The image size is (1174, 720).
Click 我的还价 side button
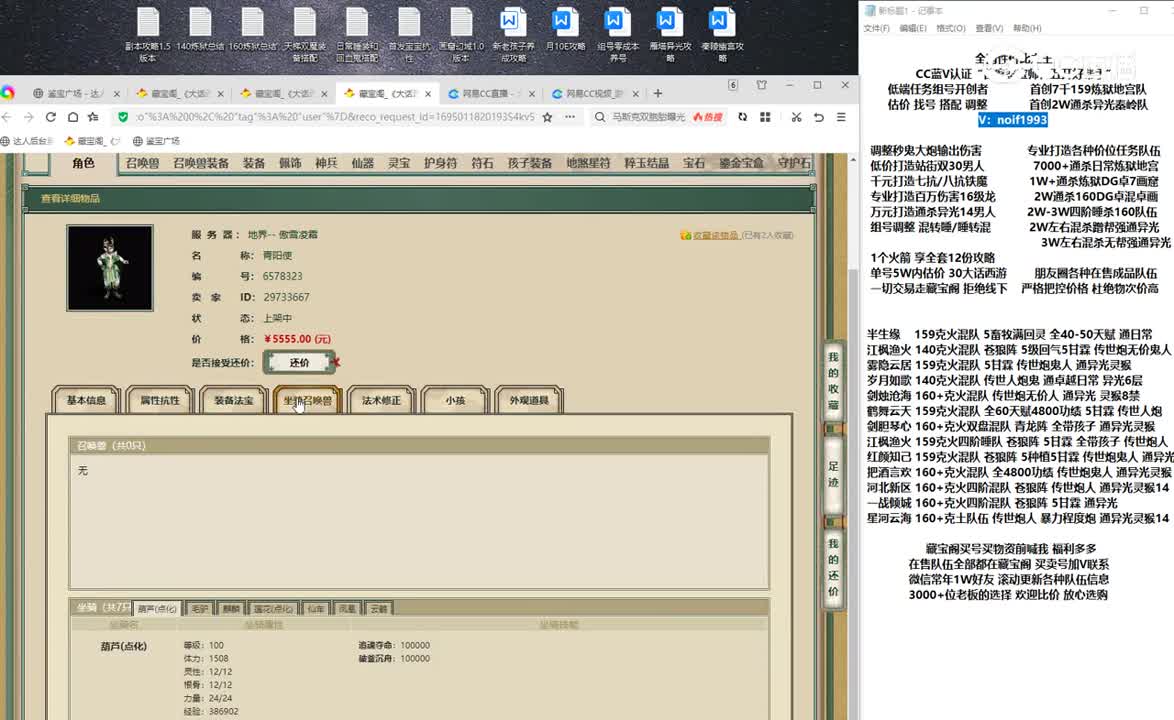click(x=833, y=567)
